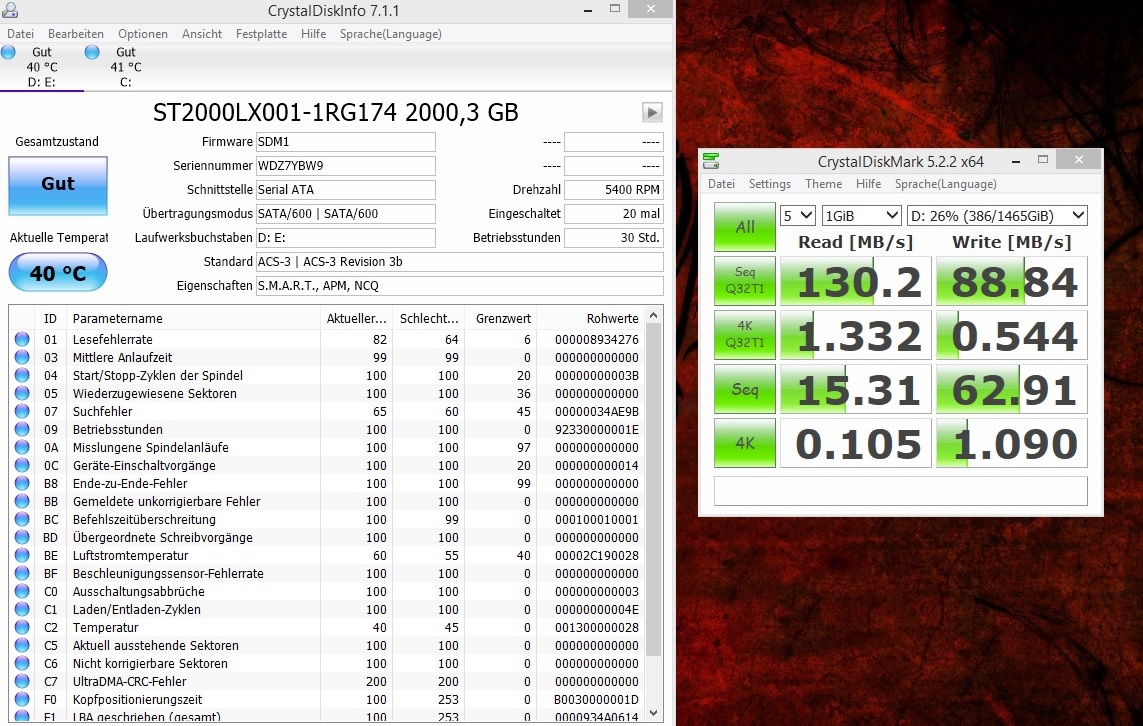The height and width of the screenshot is (726, 1143).
Task: Click status orb for UltraDMA-CRC-Fehler row
Action: click(x=22, y=681)
